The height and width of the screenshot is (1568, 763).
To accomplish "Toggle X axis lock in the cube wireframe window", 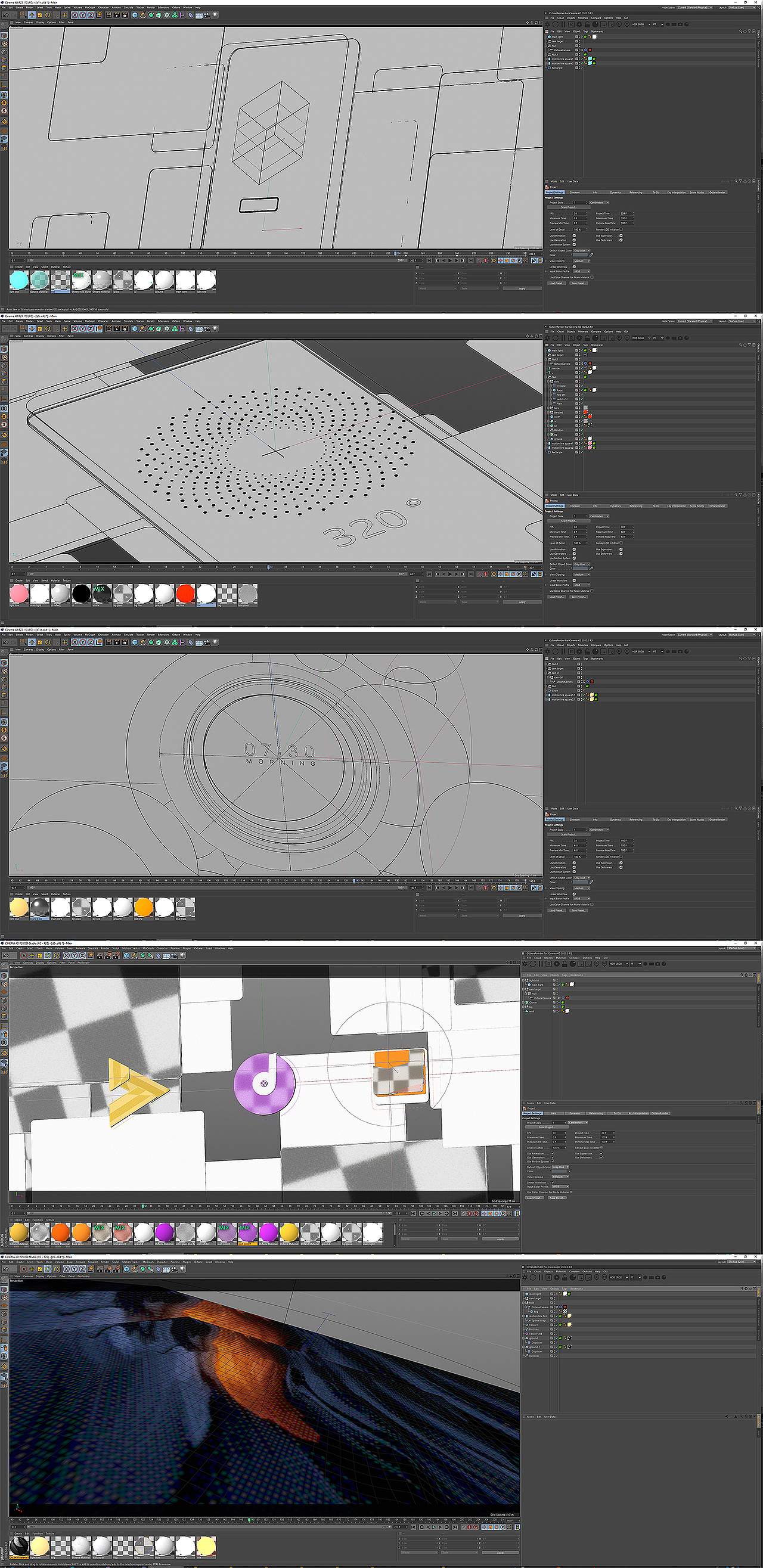I will pos(75,15).
